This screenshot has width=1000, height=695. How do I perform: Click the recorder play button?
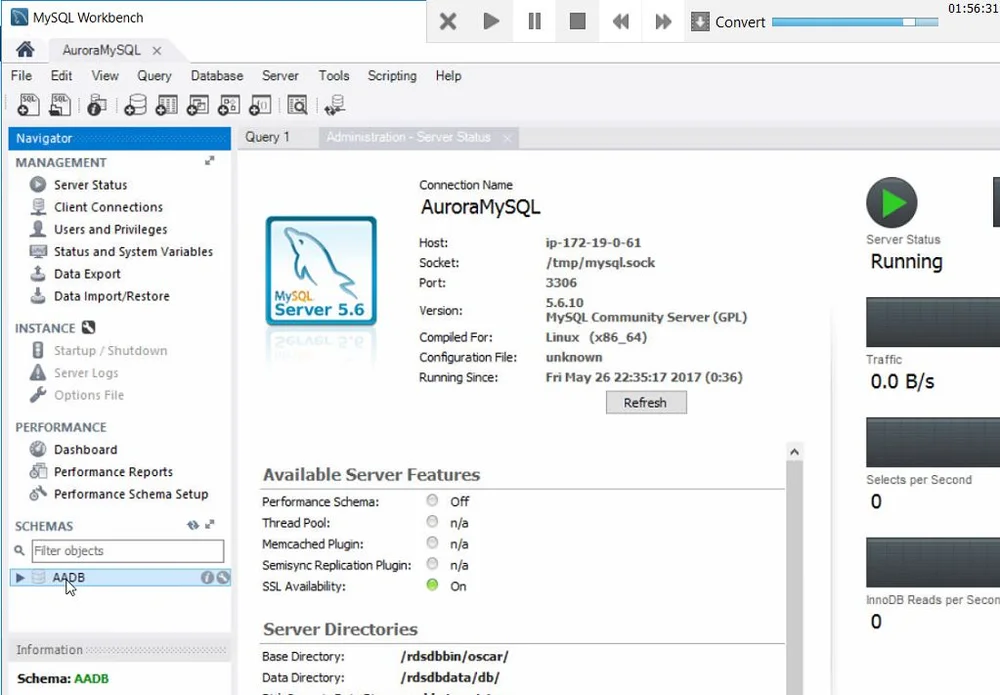tap(491, 21)
